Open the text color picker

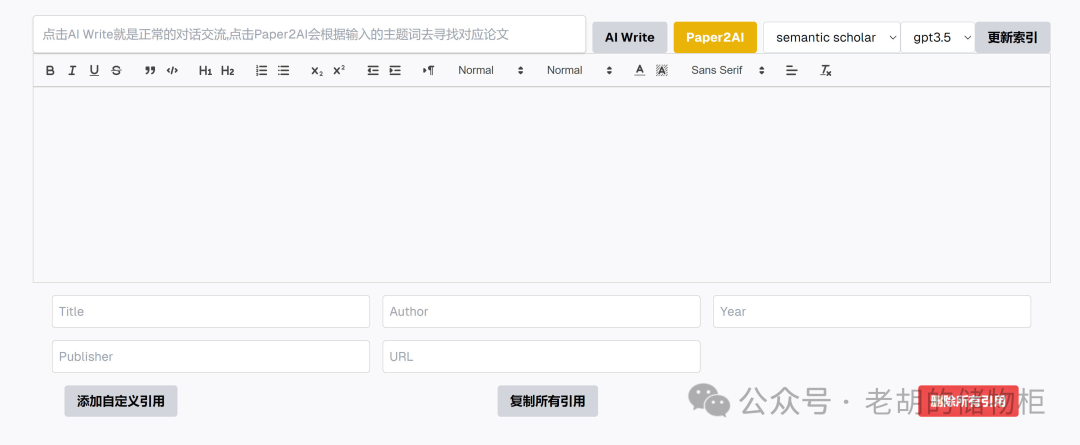(640, 70)
